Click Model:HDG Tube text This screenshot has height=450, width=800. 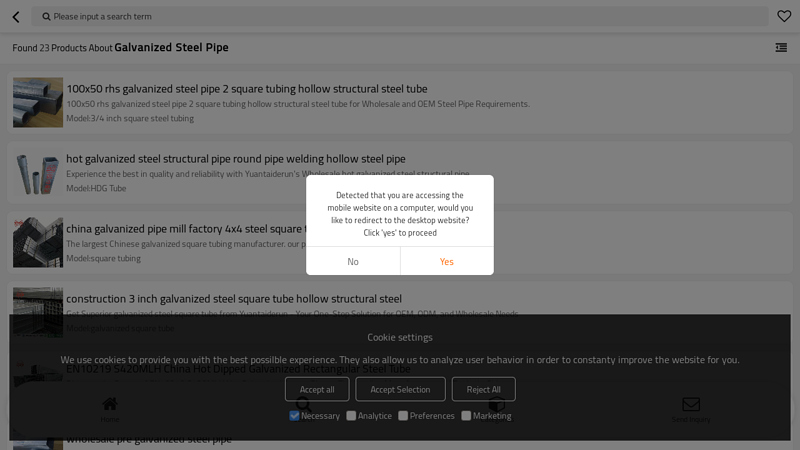[x=96, y=188]
